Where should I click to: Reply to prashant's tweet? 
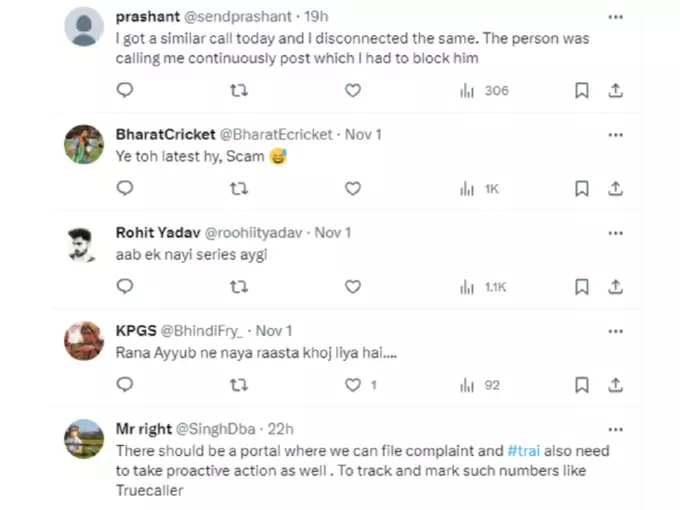click(125, 90)
